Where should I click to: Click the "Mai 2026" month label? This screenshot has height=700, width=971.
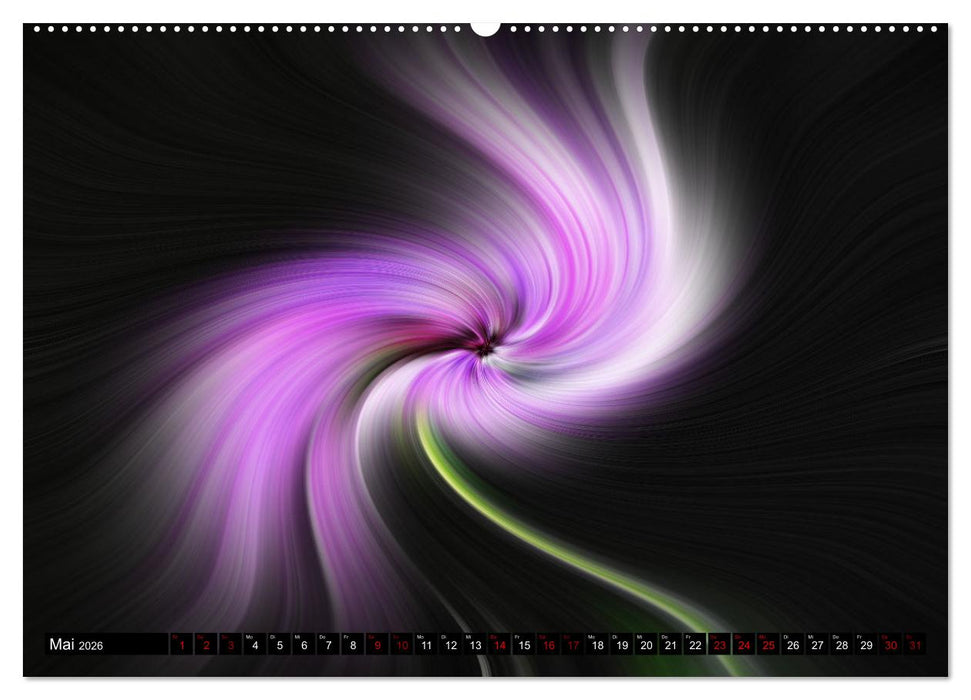point(76,645)
